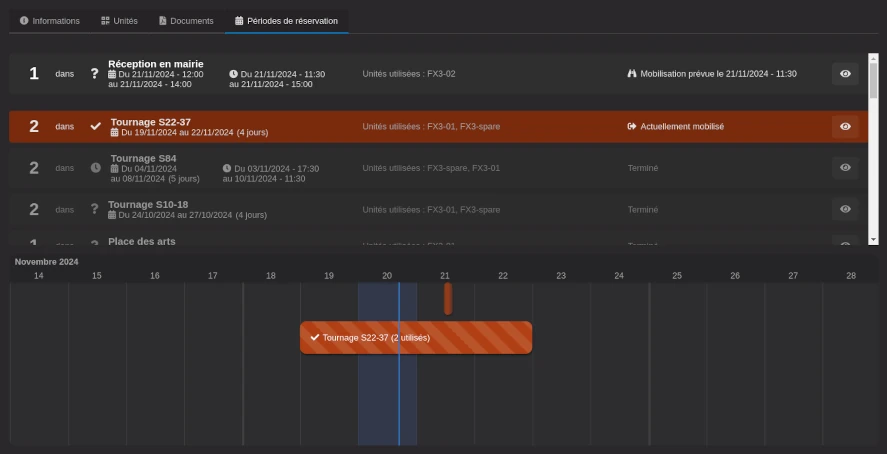
Task: Click the Tournage S22-37 bar in timeline
Action: [416, 338]
